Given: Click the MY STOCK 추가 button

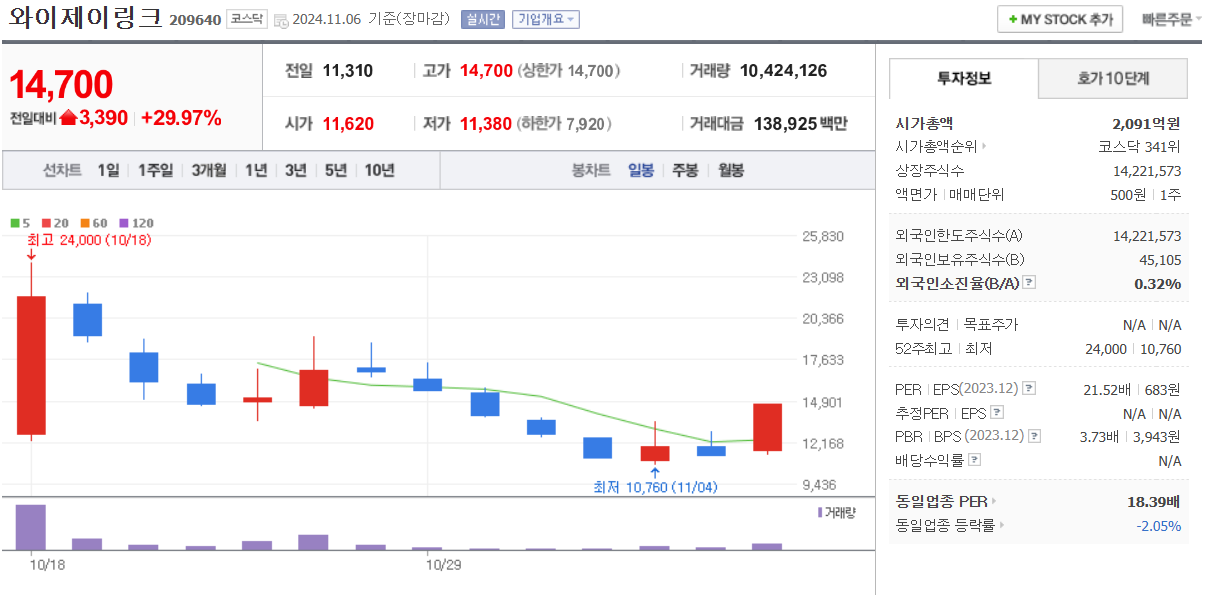Looking at the screenshot, I should [1060, 19].
